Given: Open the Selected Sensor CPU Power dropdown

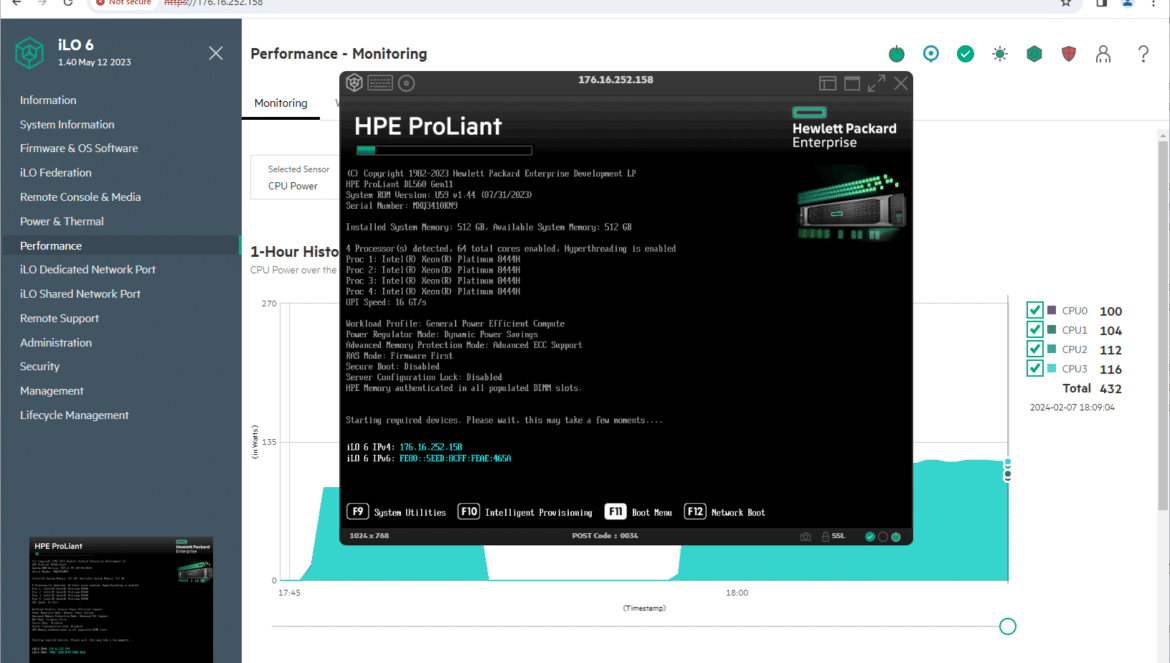Looking at the screenshot, I should 295,177.
